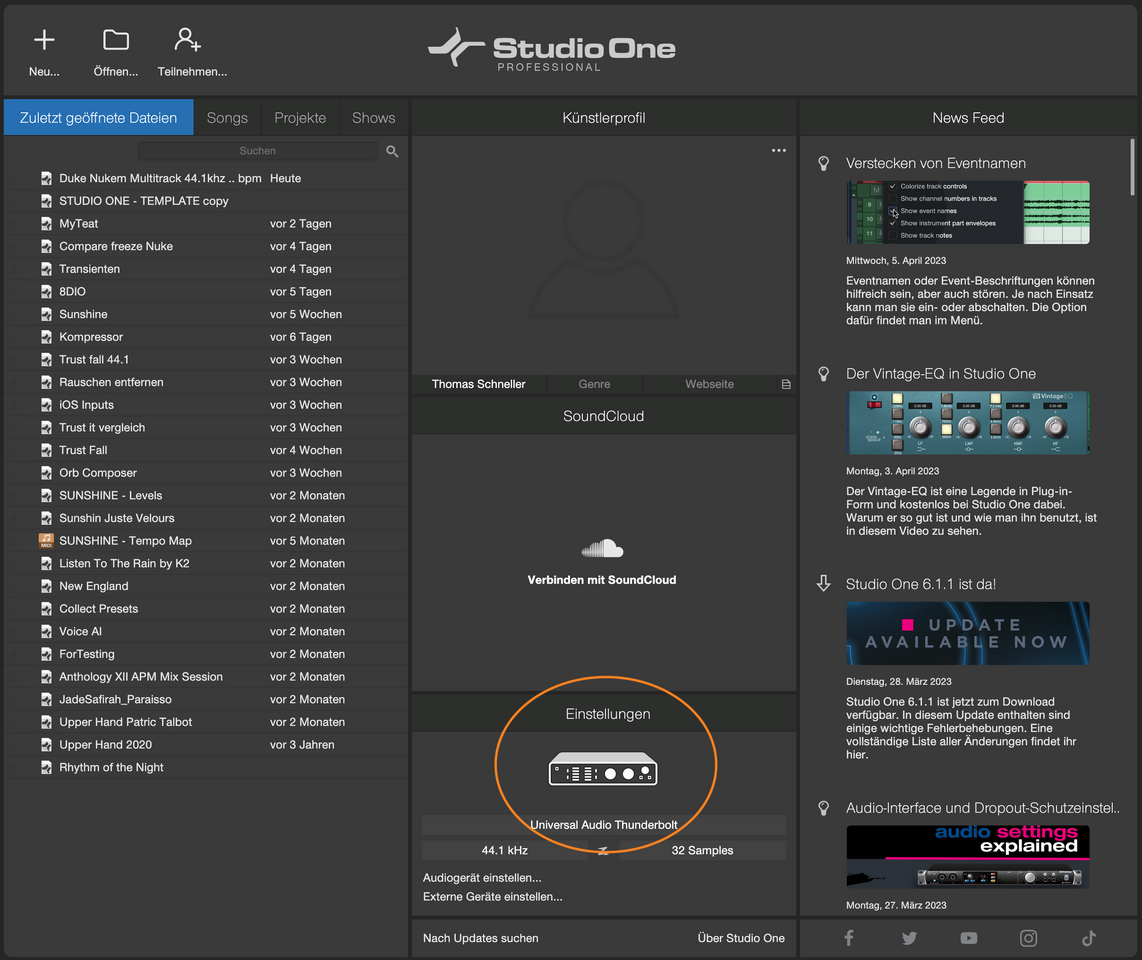Image resolution: width=1142 pixels, height=960 pixels.
Task: Select the Compare freeze Nuke file
Action: (x=205, y=246)
